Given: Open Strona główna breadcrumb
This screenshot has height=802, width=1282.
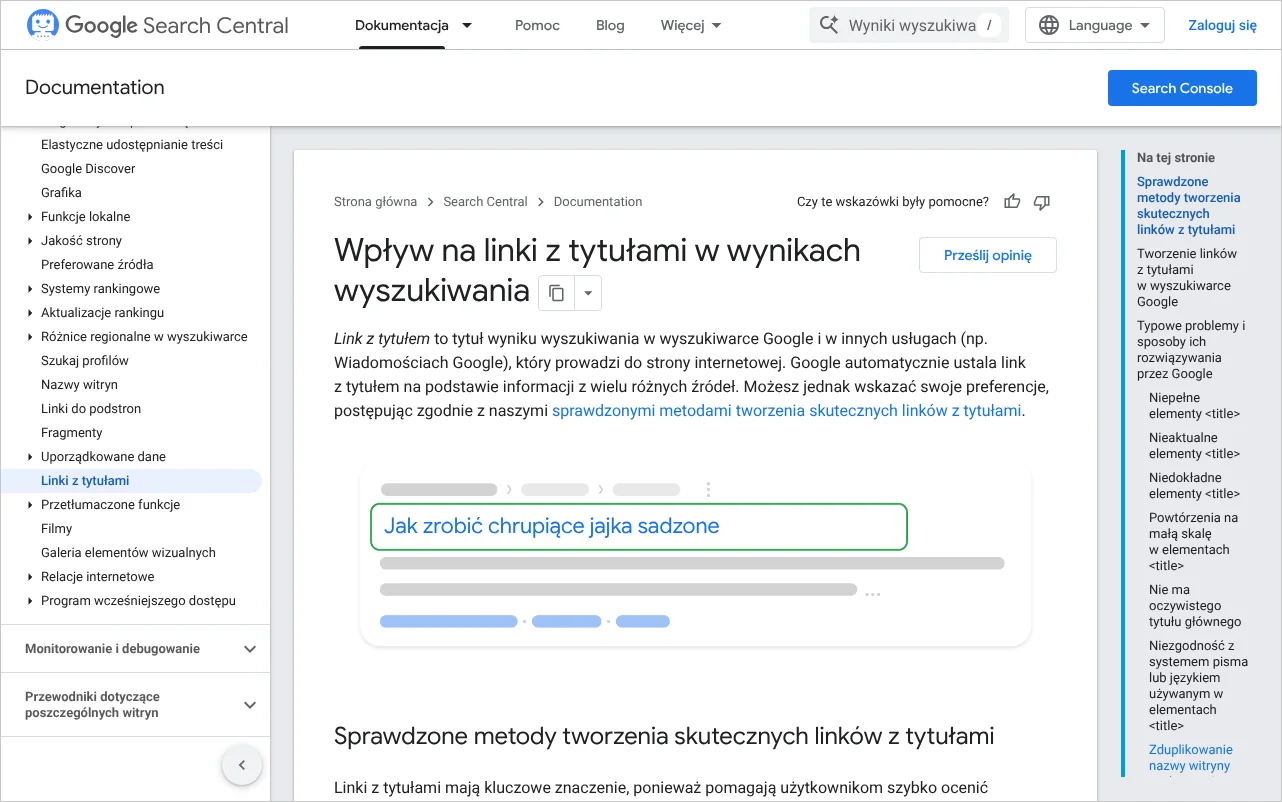Looking at the screenshot, I should [375, 202].
